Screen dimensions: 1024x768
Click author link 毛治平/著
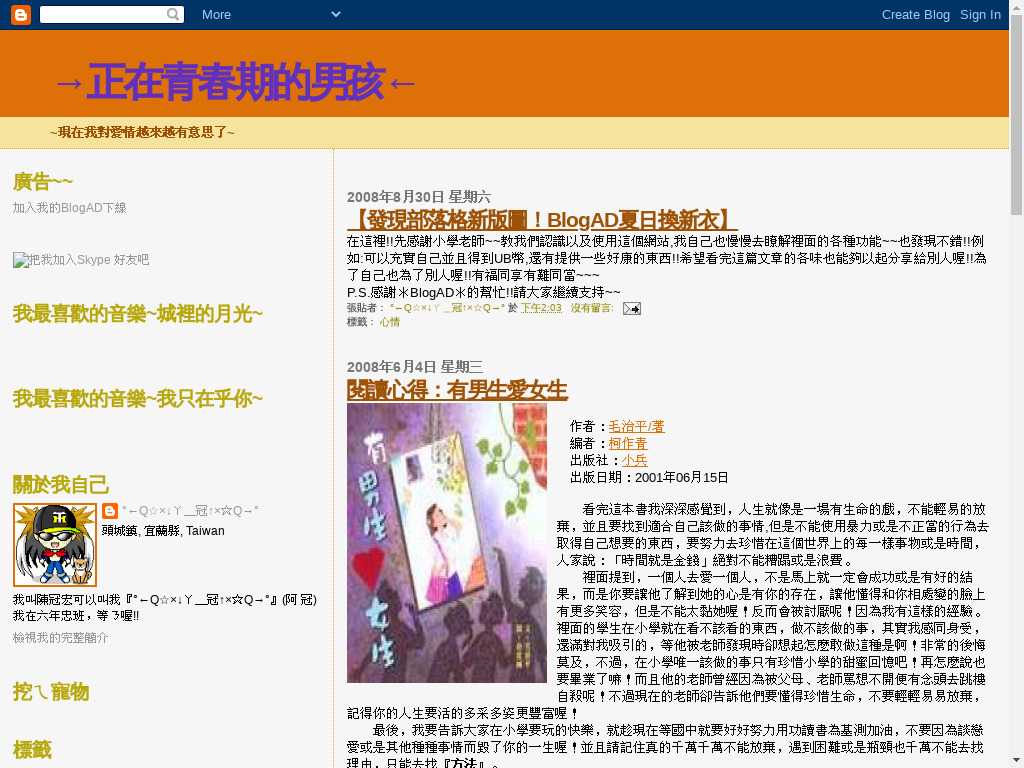[636, 426]
